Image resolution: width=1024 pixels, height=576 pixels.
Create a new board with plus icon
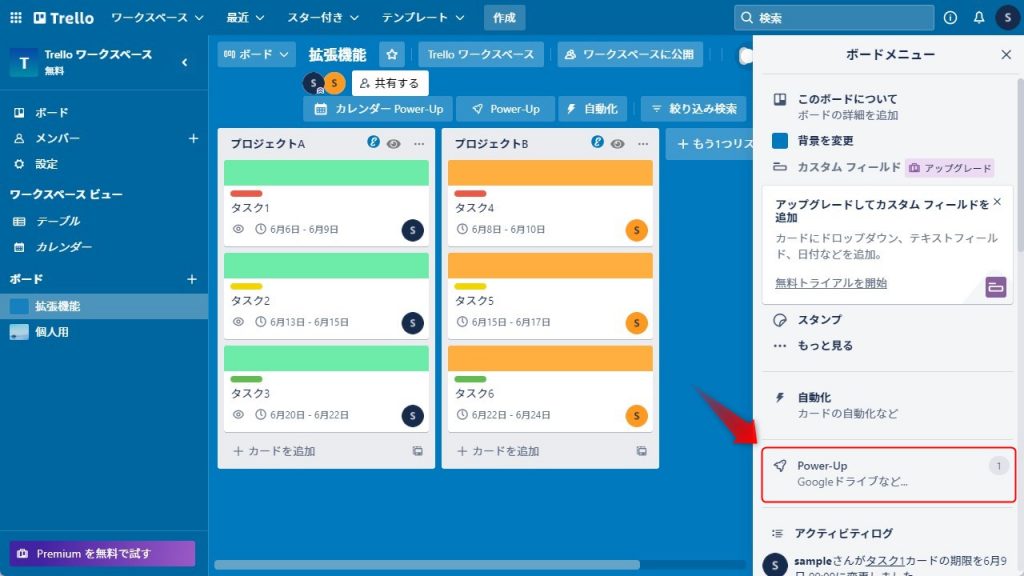[x=192, y=279]
